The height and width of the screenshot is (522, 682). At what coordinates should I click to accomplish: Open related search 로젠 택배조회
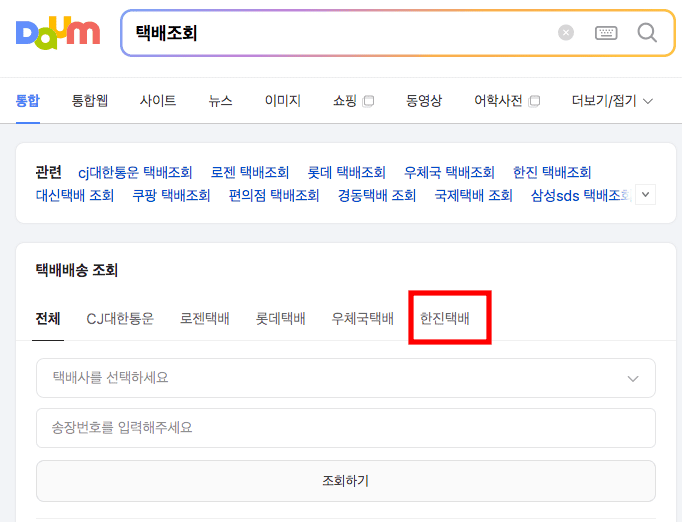(250, 173)
